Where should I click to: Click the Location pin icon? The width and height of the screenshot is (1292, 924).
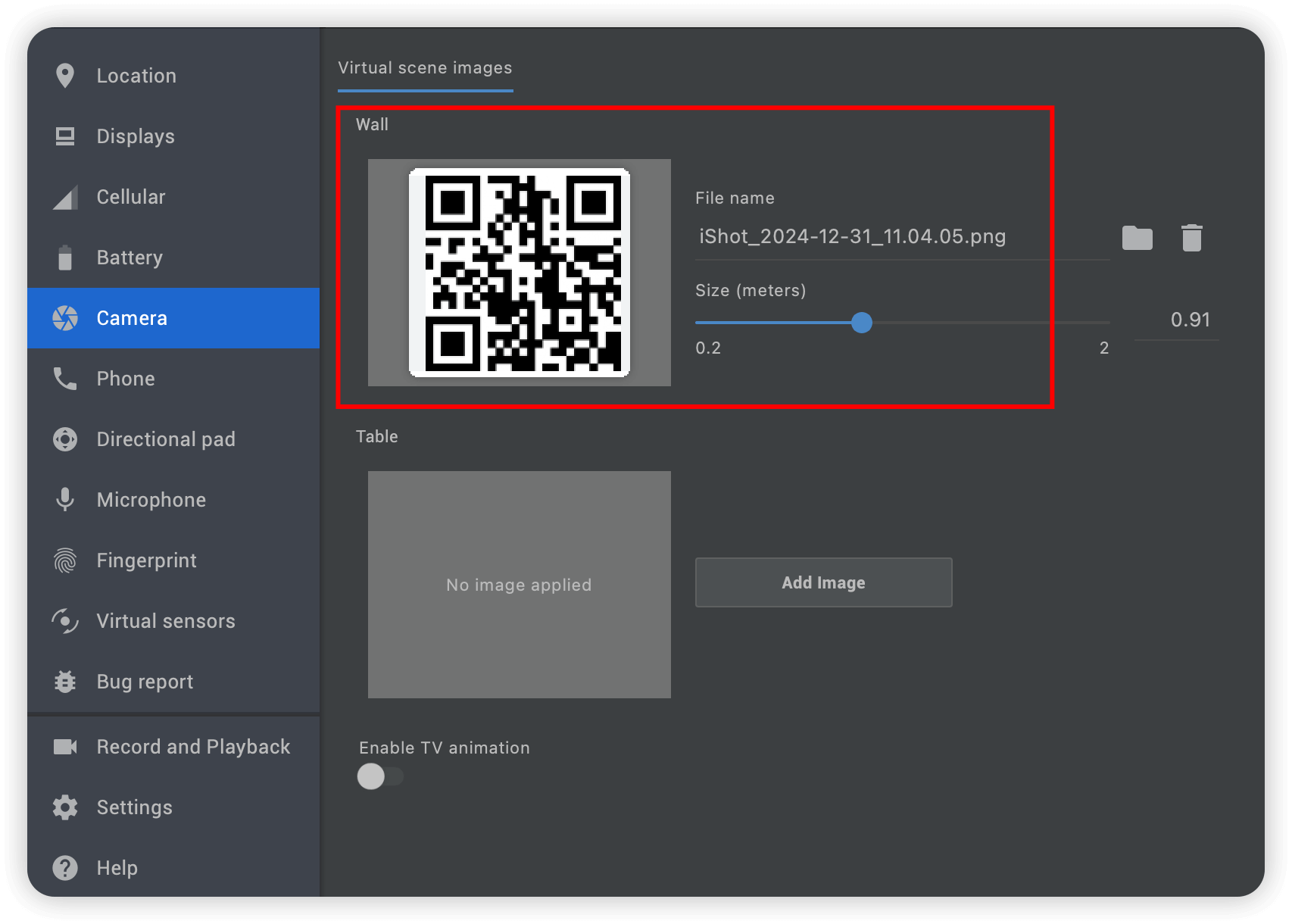(x=65, y=76)
